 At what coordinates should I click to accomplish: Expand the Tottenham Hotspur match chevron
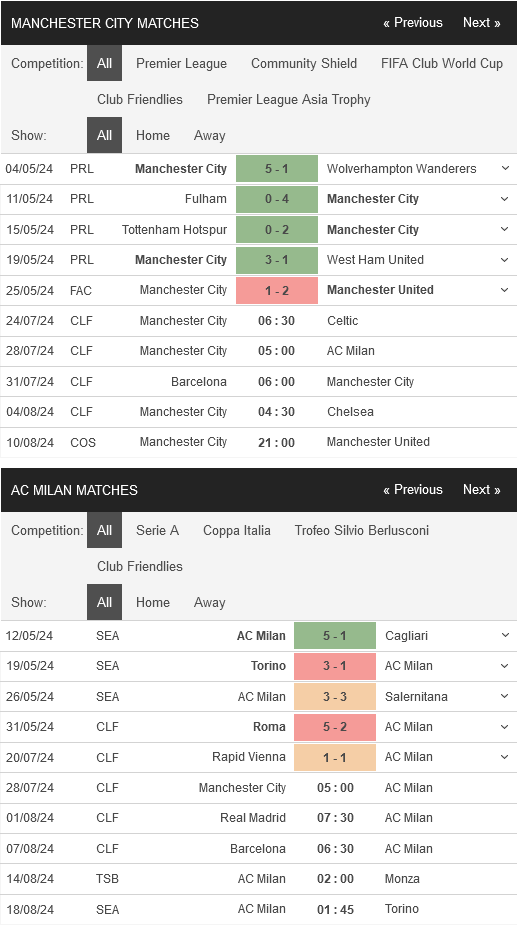pyautogui.click(x=505, y=229)
